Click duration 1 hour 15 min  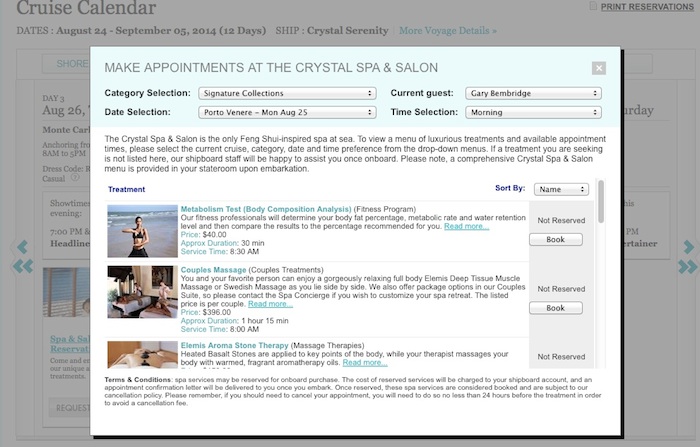(x=265, y=321)
